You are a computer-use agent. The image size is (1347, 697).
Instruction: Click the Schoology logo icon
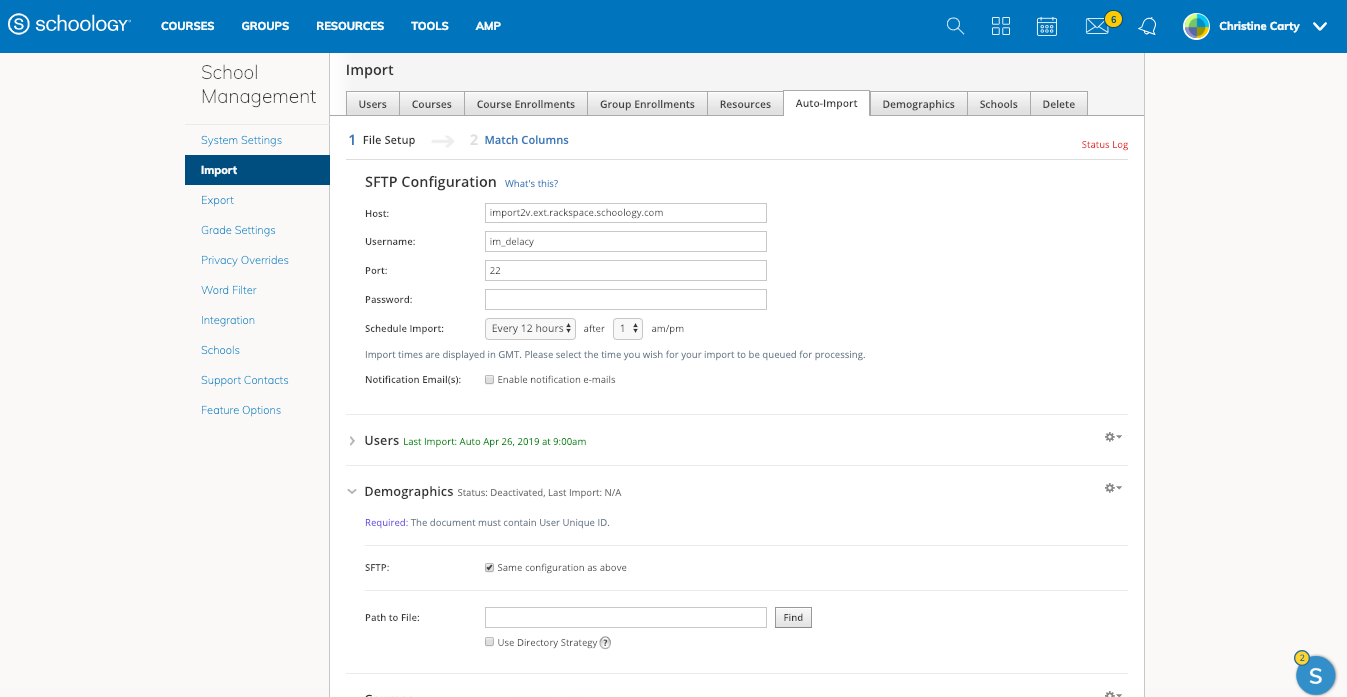coord(18,25)
